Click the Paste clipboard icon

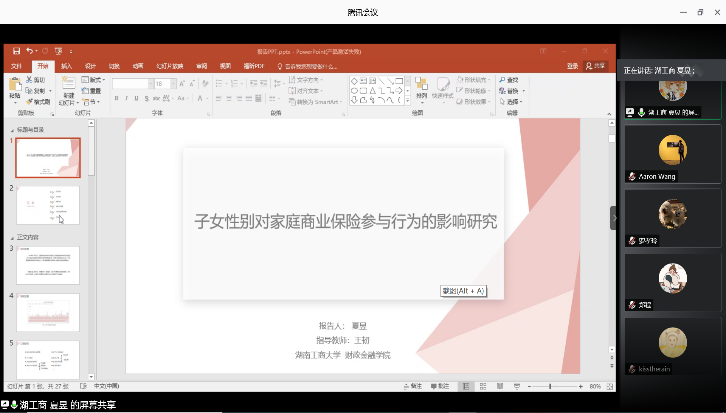15,85
